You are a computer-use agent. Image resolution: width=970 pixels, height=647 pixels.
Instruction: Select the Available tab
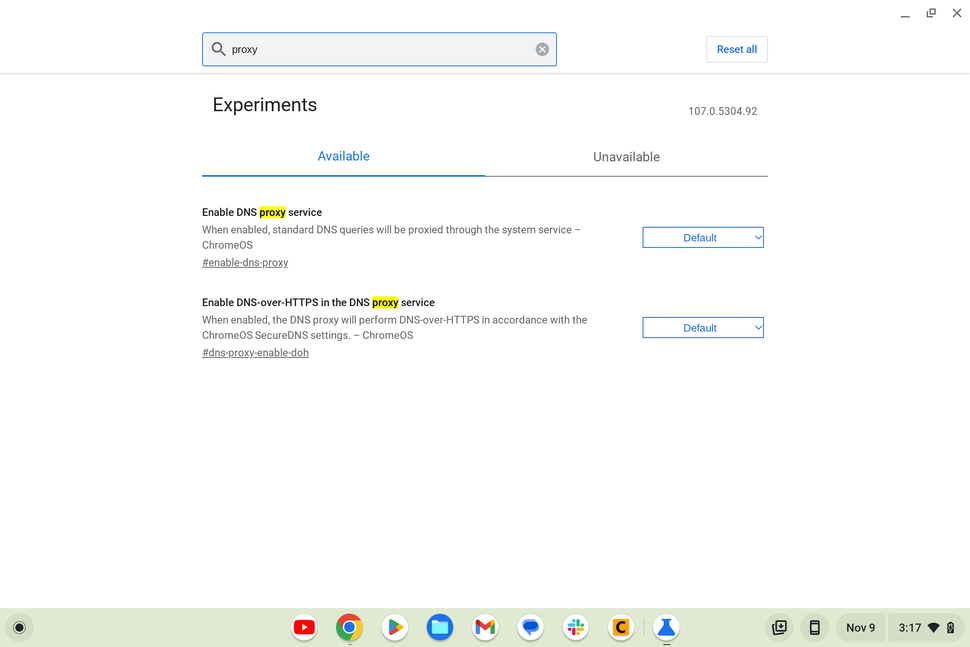pyautogui.click(x=343, y=156)
